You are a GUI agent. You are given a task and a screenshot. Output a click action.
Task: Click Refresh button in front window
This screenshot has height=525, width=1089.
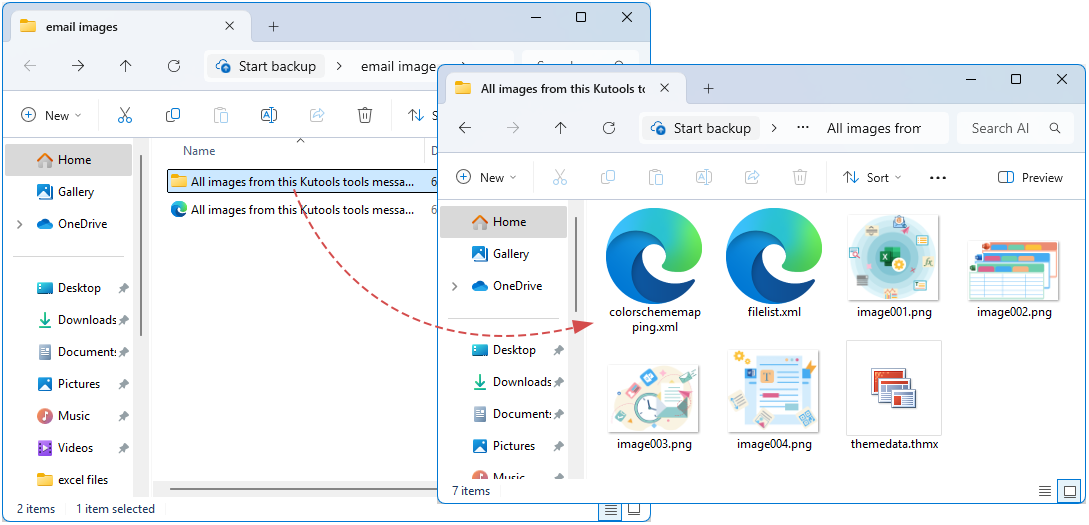tap(609, 128)
